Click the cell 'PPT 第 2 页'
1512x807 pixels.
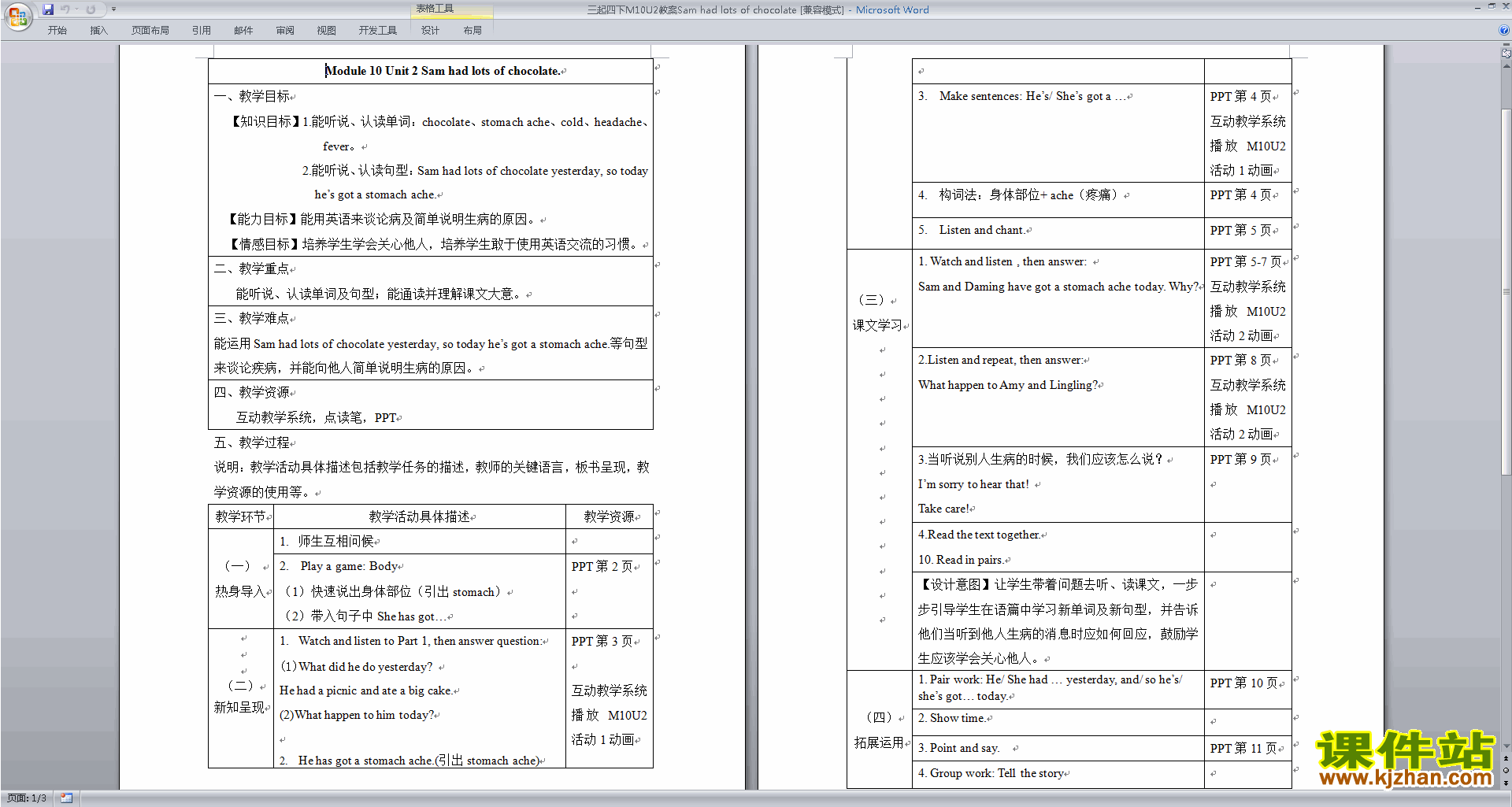point(602,566)
